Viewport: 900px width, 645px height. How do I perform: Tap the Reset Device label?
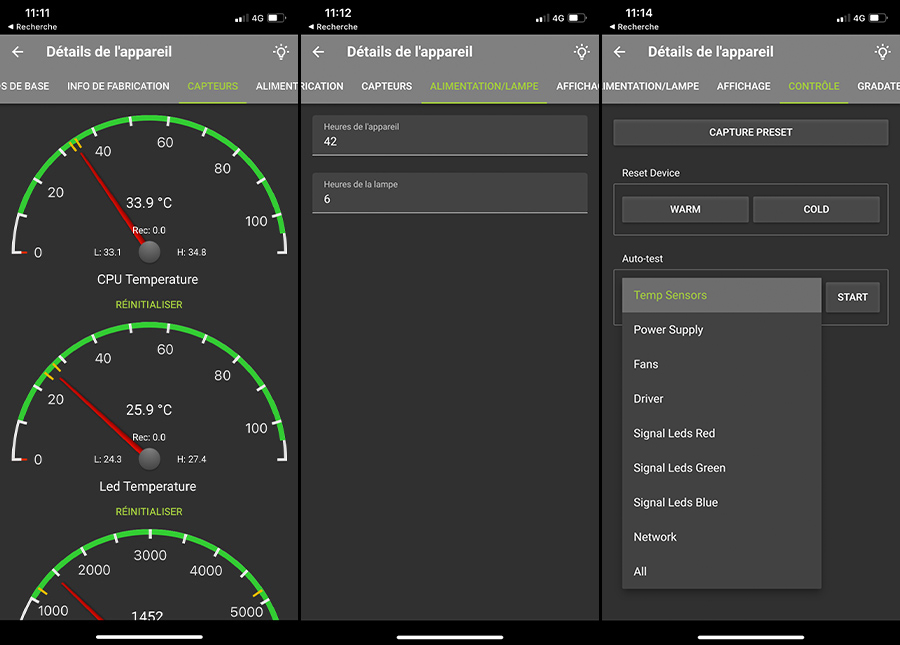(651, 173)
